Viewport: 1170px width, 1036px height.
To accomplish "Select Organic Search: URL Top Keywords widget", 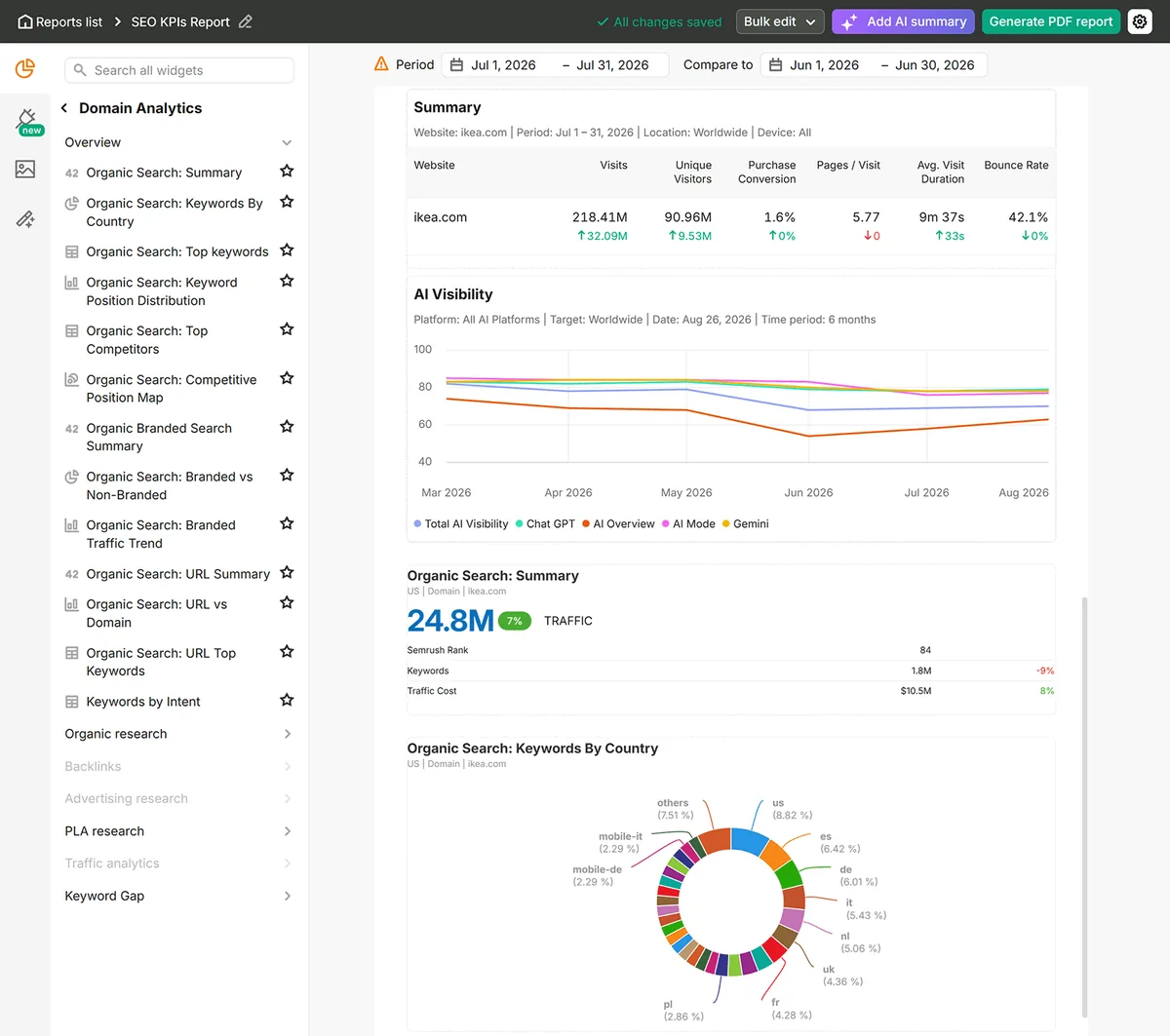I will pyautogui.click(x=161, y=662).
